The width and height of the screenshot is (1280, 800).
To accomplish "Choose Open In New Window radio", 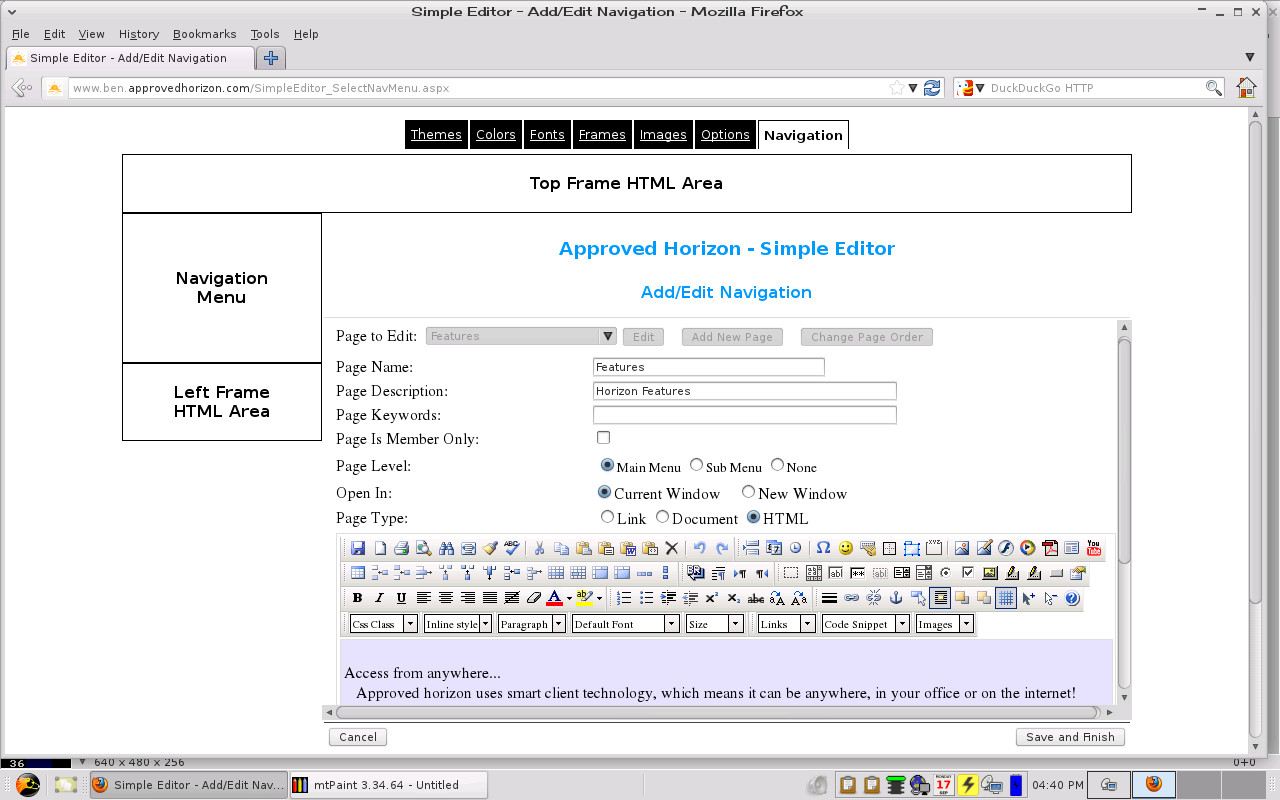I will pos(748,492).
